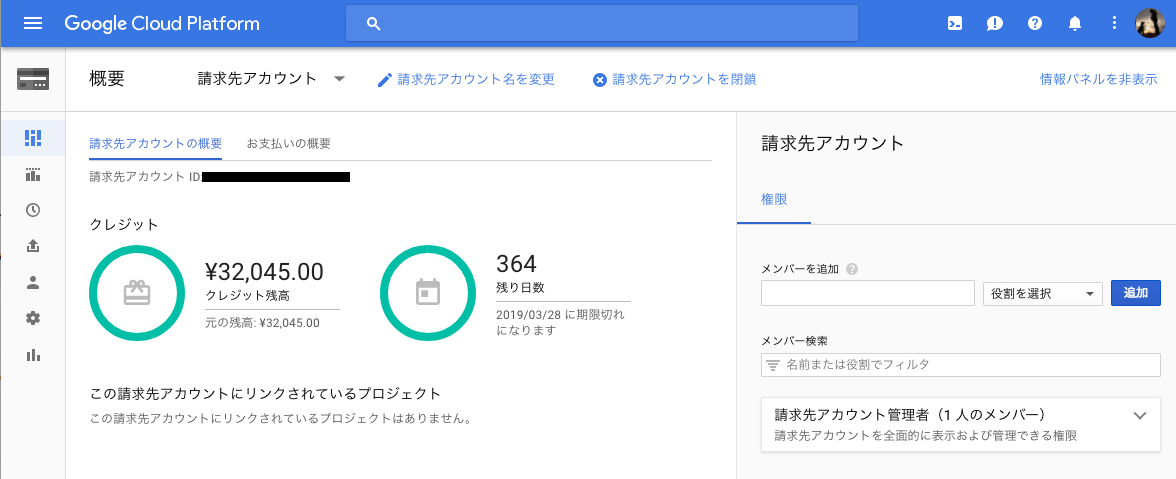Open the billing overview sidebar icon
The image size is (1176, 479).
(33, 137)
